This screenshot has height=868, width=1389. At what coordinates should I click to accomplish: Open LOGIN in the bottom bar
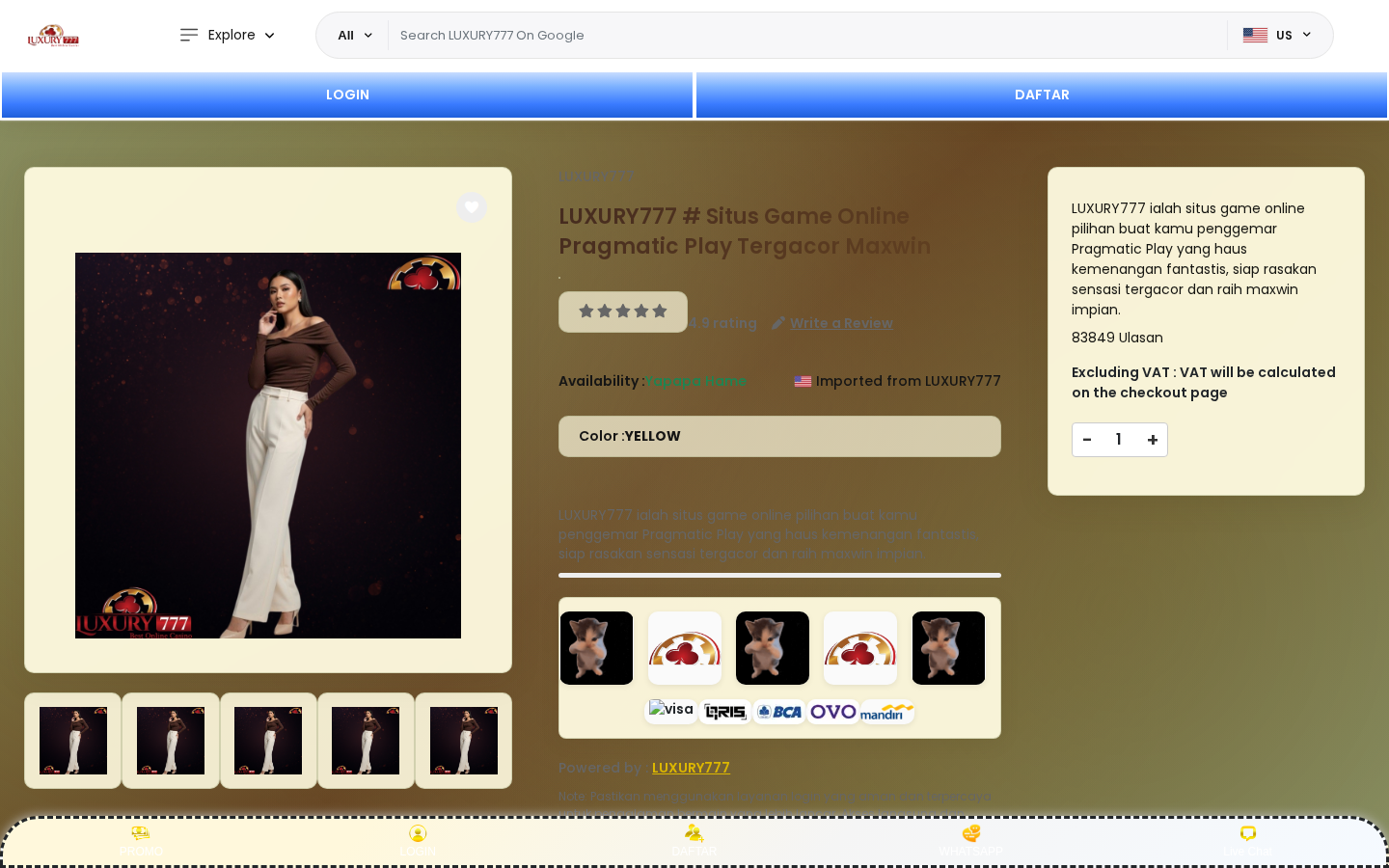tap(418, 841)
